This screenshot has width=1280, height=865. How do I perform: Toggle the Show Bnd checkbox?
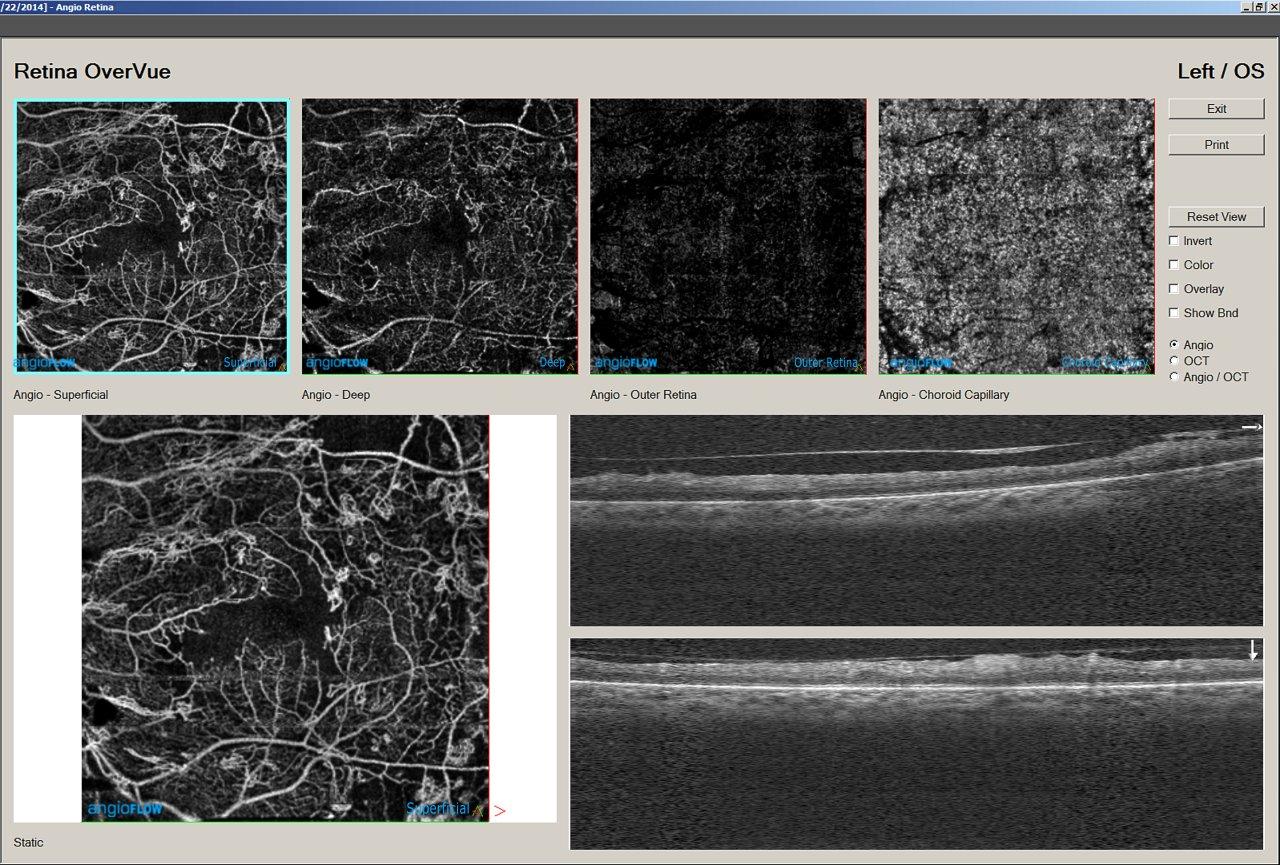[x=1174, y=313]
